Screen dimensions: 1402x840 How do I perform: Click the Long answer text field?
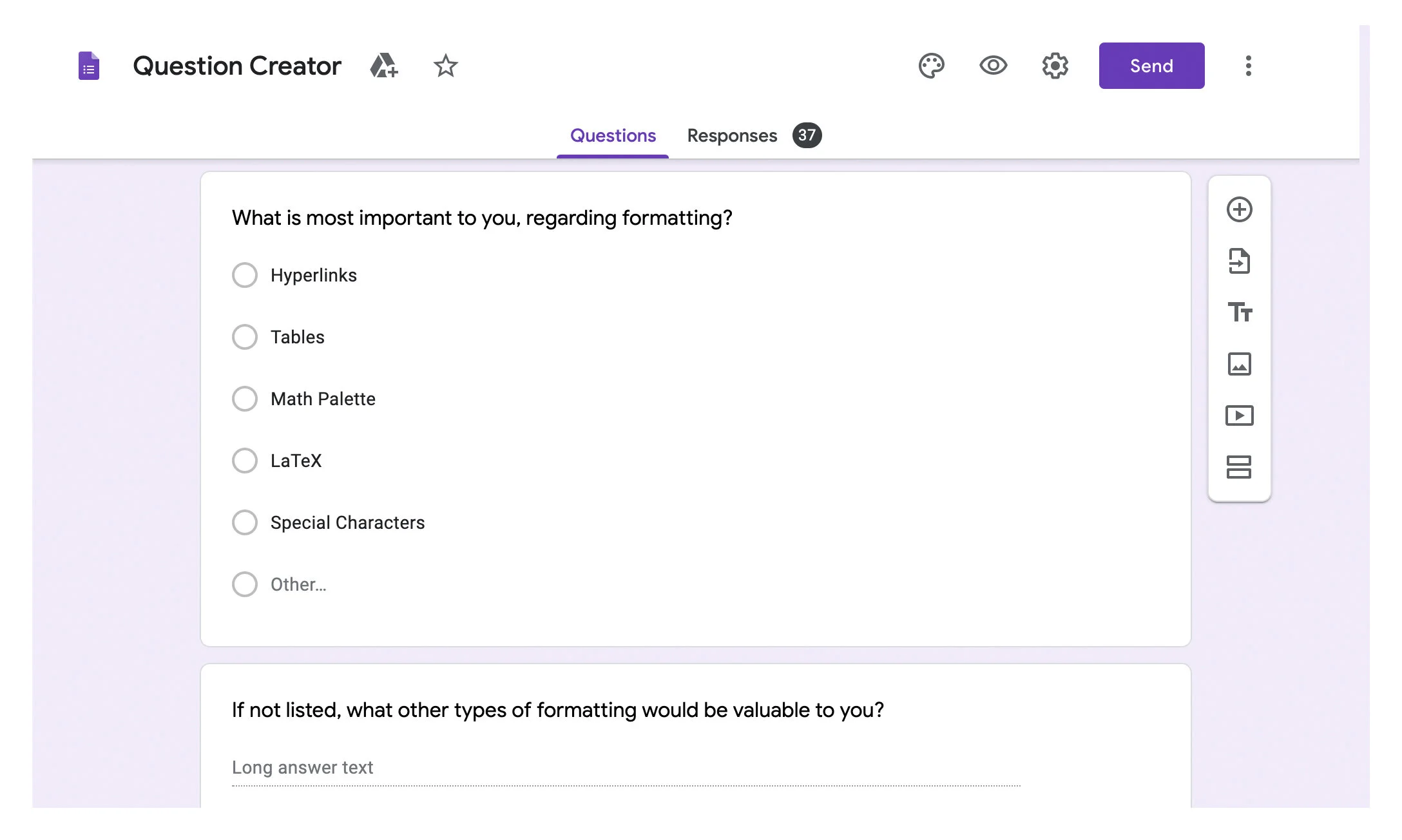point(625,768)
